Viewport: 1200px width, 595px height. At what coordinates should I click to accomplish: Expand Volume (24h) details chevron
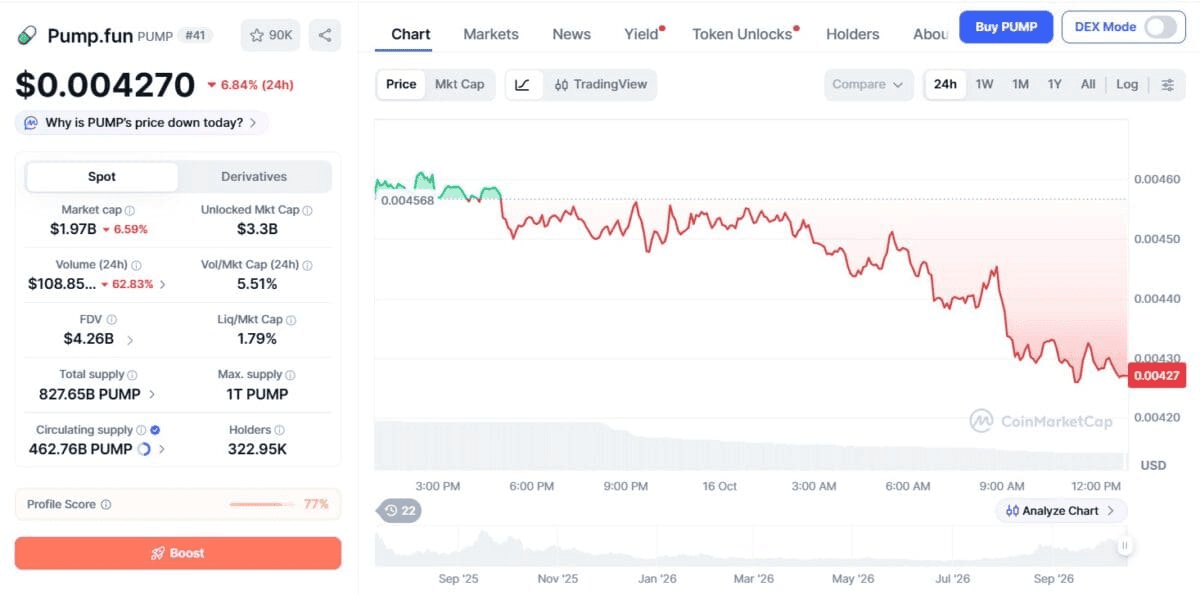tap(163, 284)
